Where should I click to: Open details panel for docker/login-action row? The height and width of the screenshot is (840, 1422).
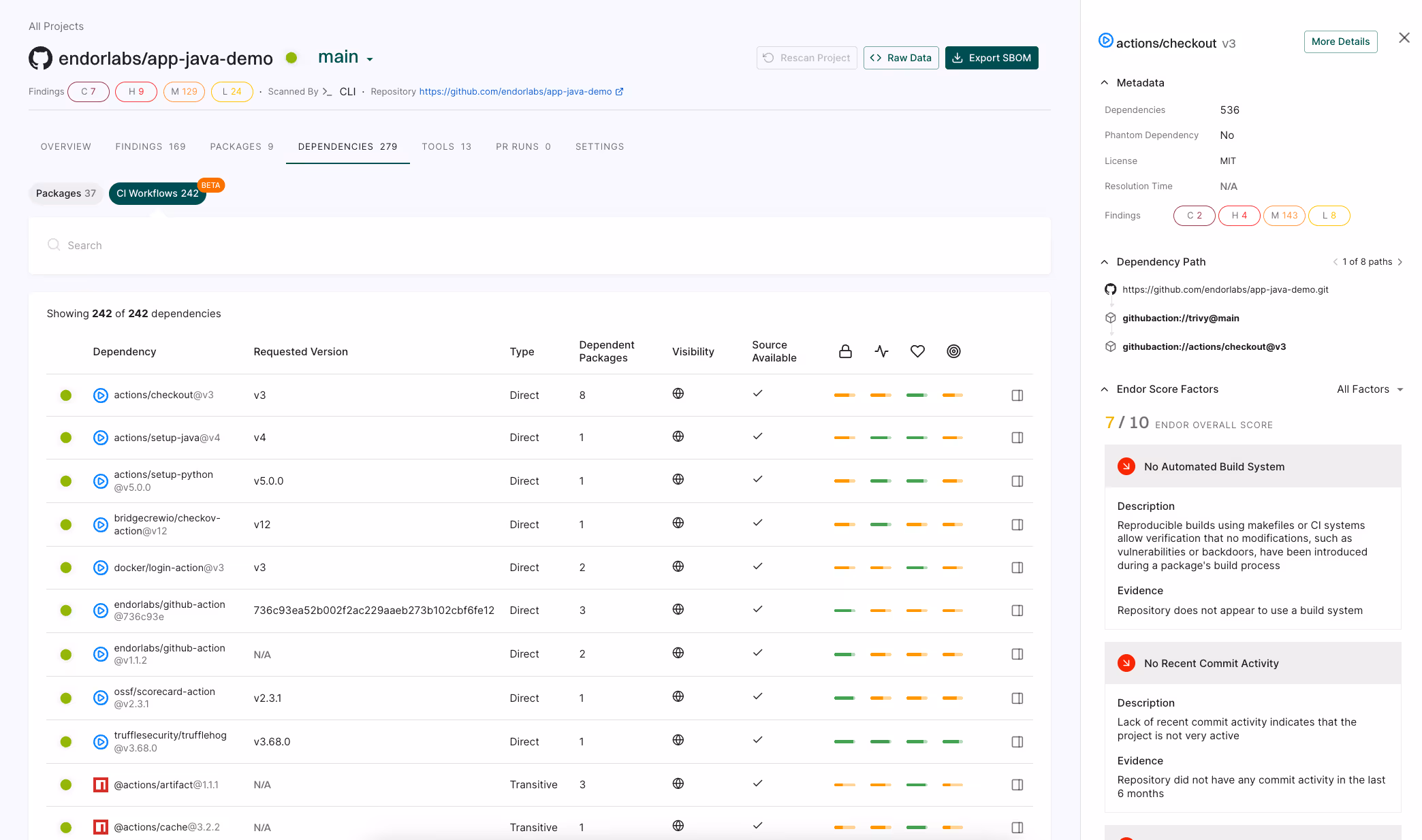point(1017,568)
